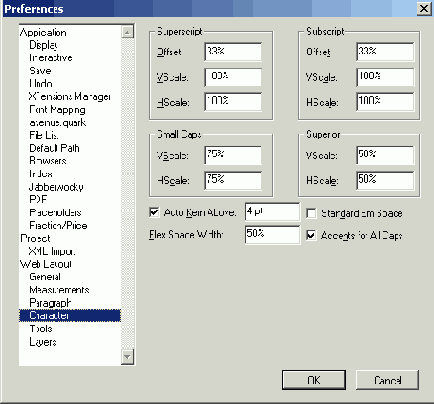Toggle Accents for All Caps checkbox
The image size is (434, 404).
(311, 235)
